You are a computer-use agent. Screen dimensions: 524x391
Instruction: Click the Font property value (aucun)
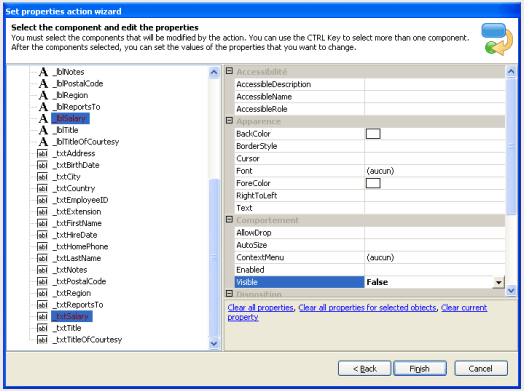coord(435,171)
